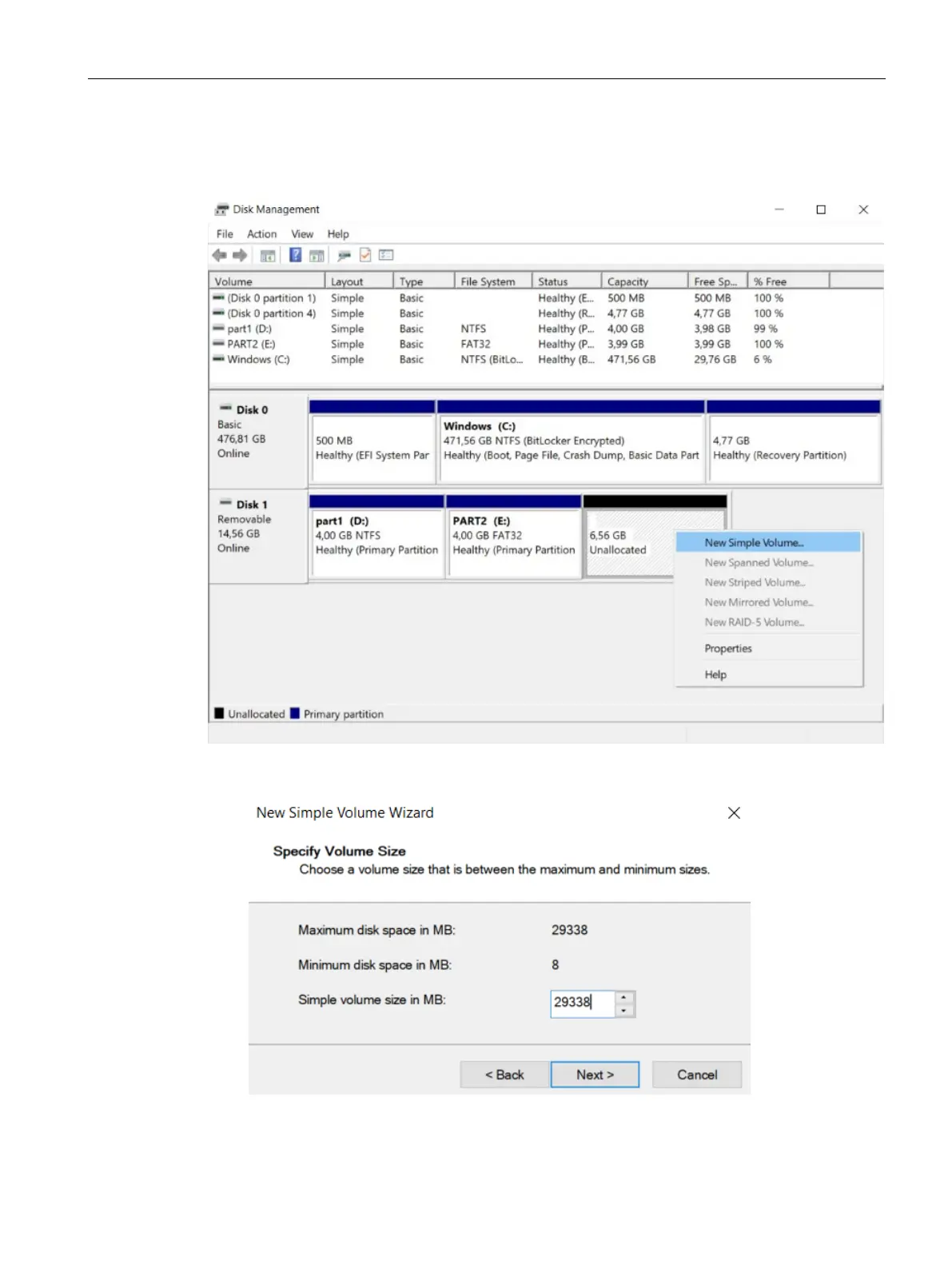This screenshot has width=952, height=1269.
Task: Increase volume size with up spinner arrow
Action: pos(624,997)
